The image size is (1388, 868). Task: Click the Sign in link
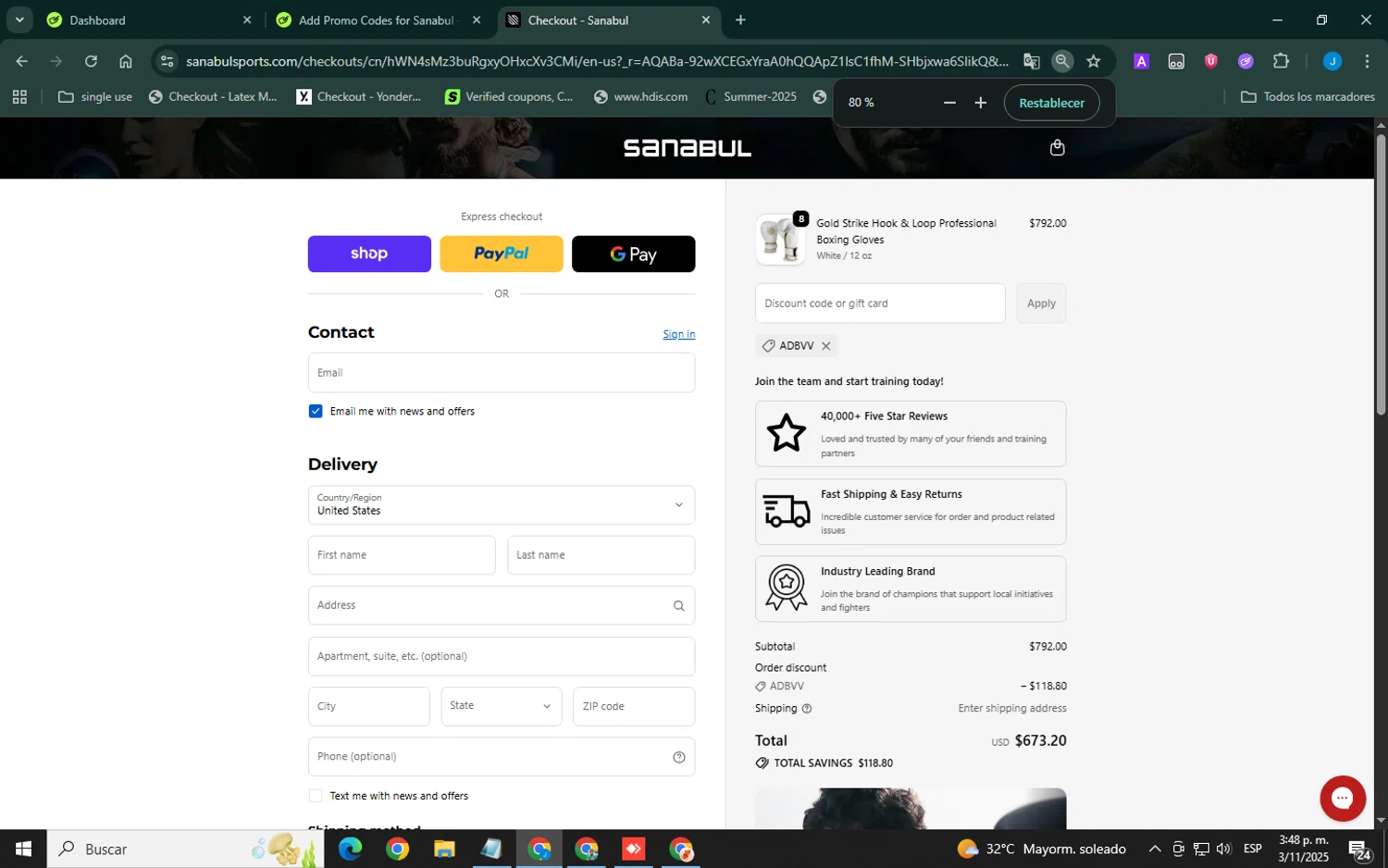678,334
